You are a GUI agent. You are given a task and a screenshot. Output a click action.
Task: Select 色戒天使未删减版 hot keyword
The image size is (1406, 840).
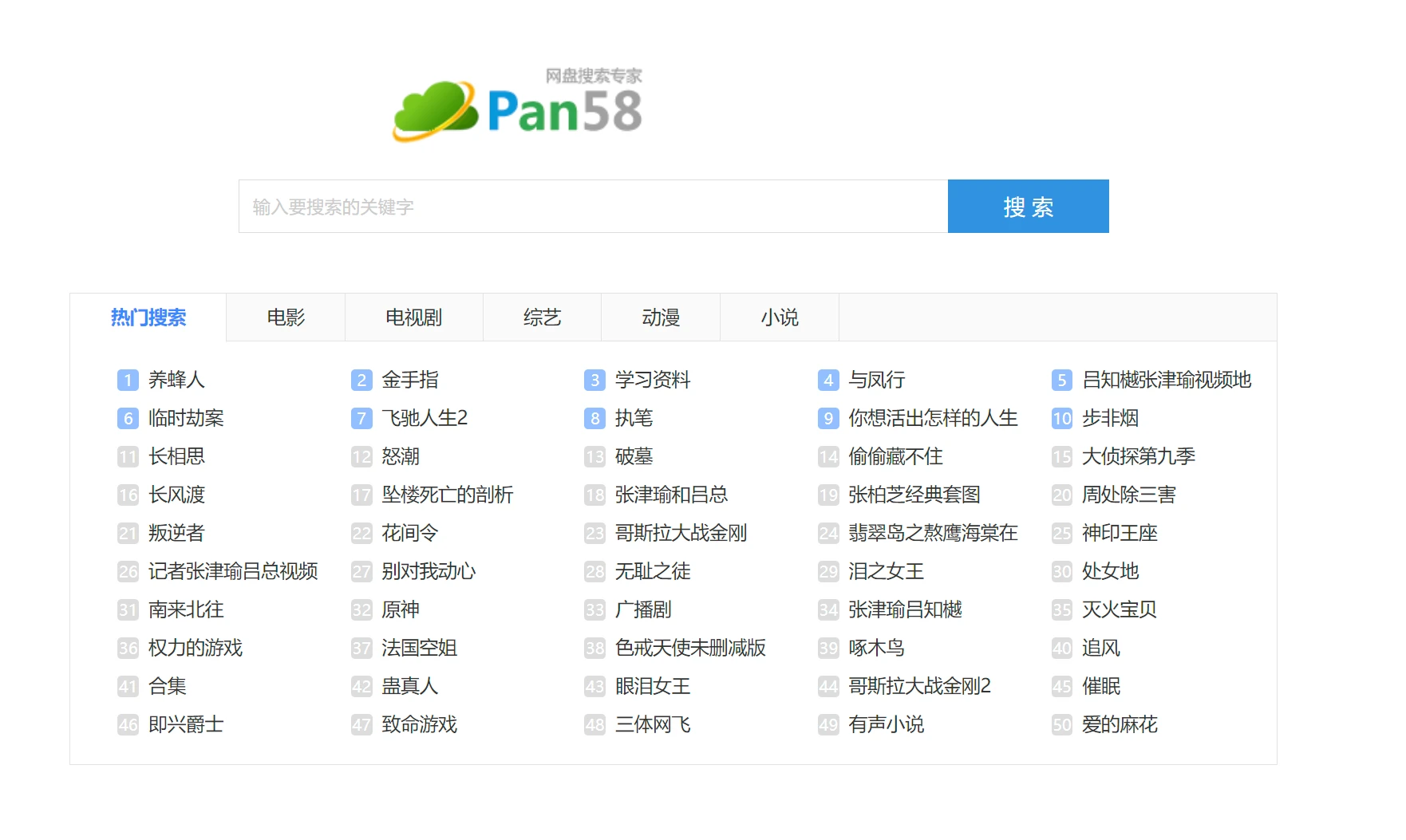click(x=690, y=648)
